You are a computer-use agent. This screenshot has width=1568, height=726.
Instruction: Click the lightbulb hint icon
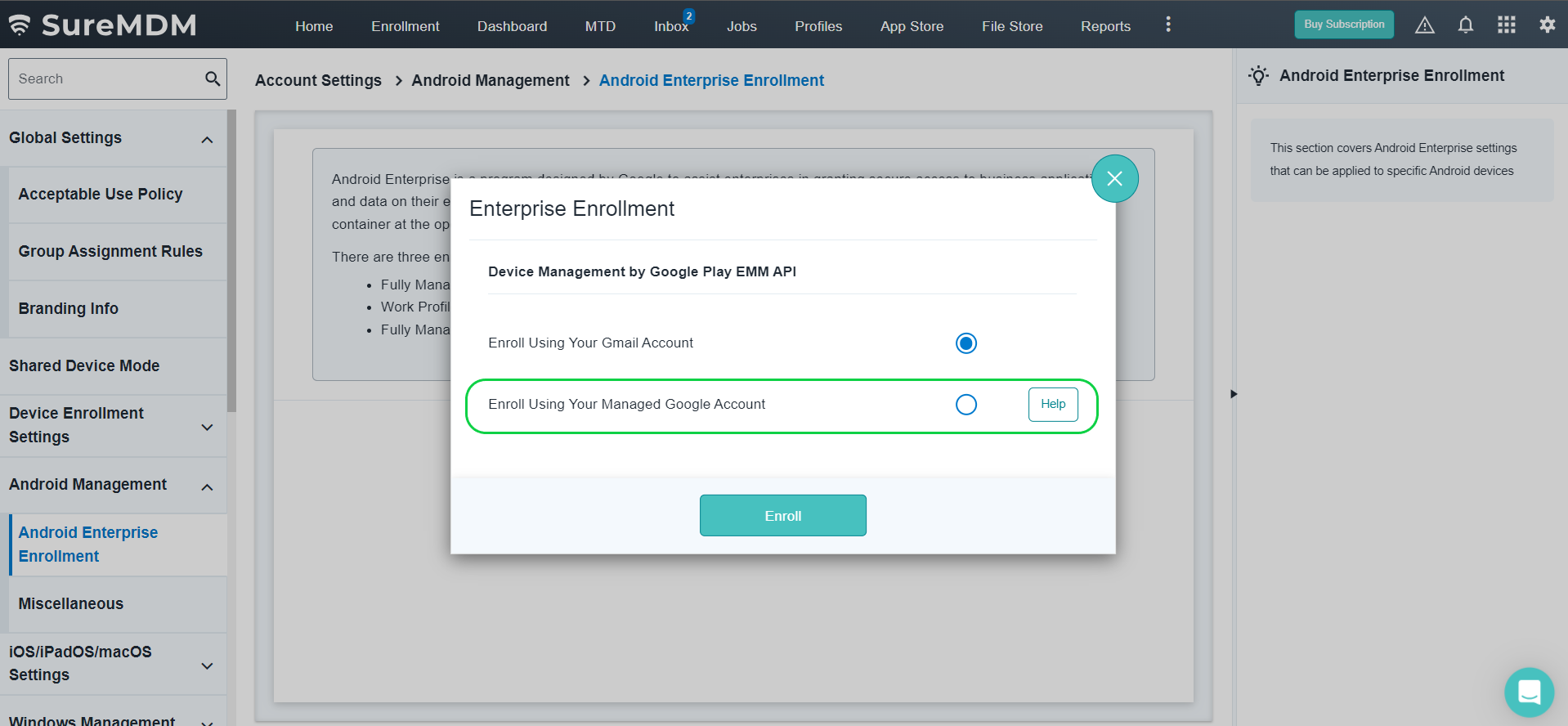click(1259, 76)
